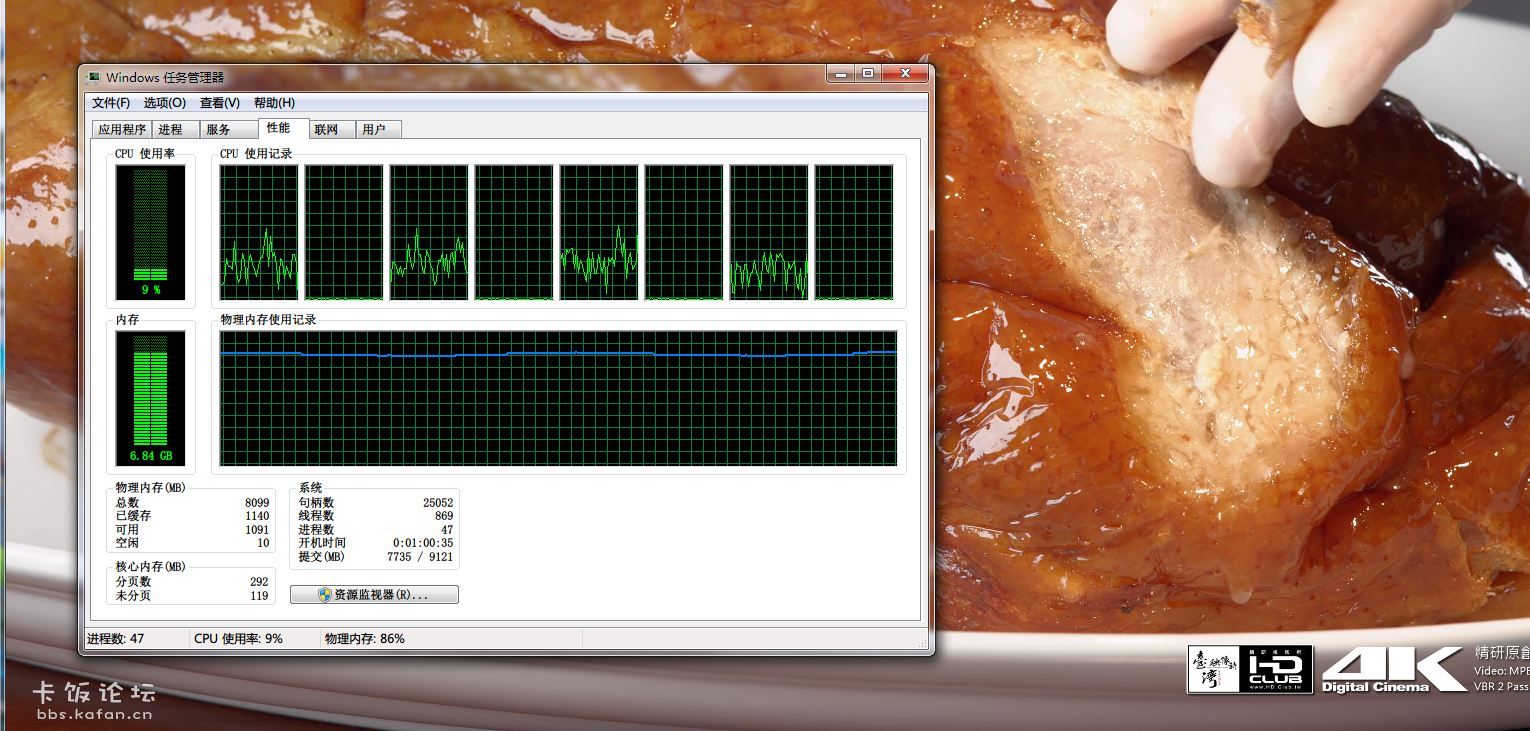Minimize the Task Manager window

(841, 74)
